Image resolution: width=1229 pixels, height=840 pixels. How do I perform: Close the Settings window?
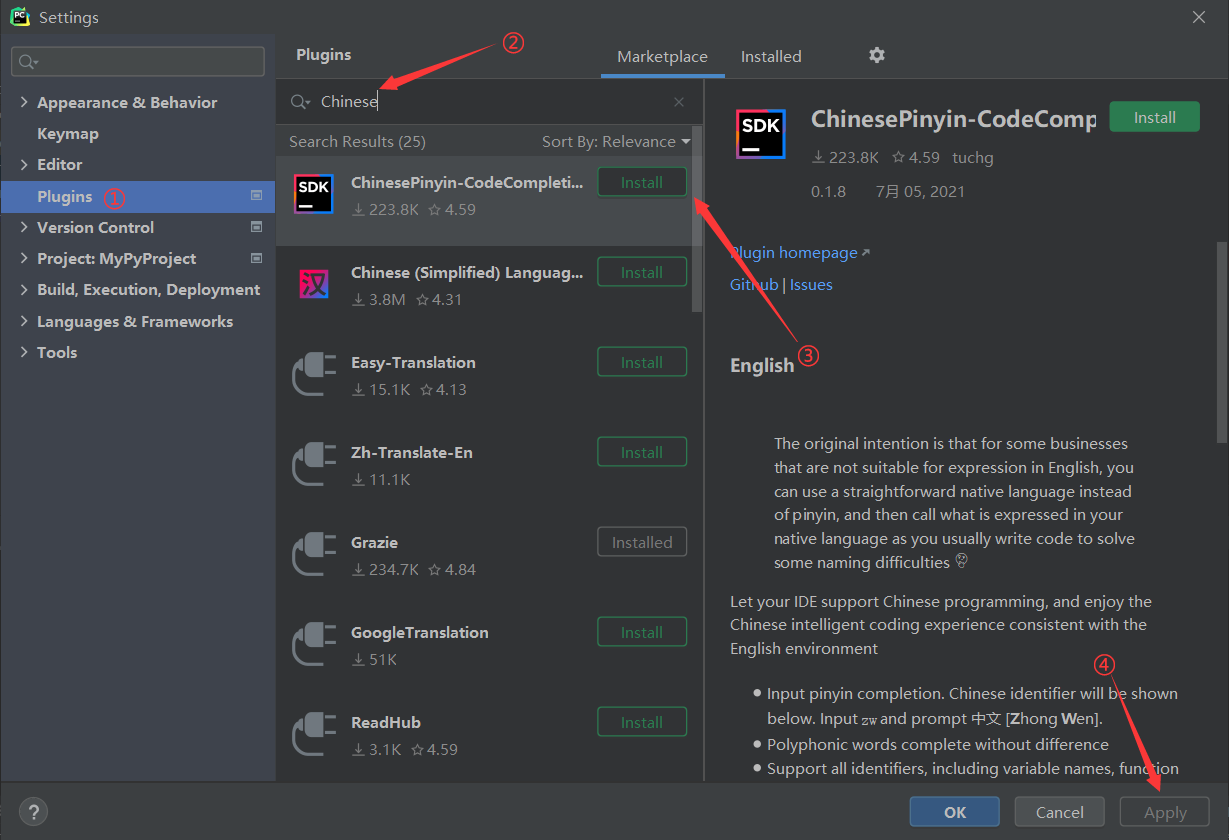point(1200,17)
